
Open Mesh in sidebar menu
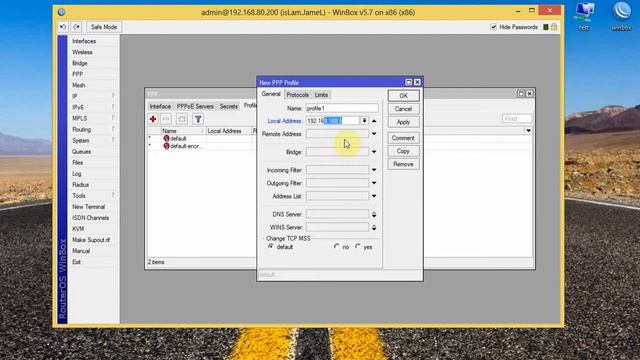78,85
